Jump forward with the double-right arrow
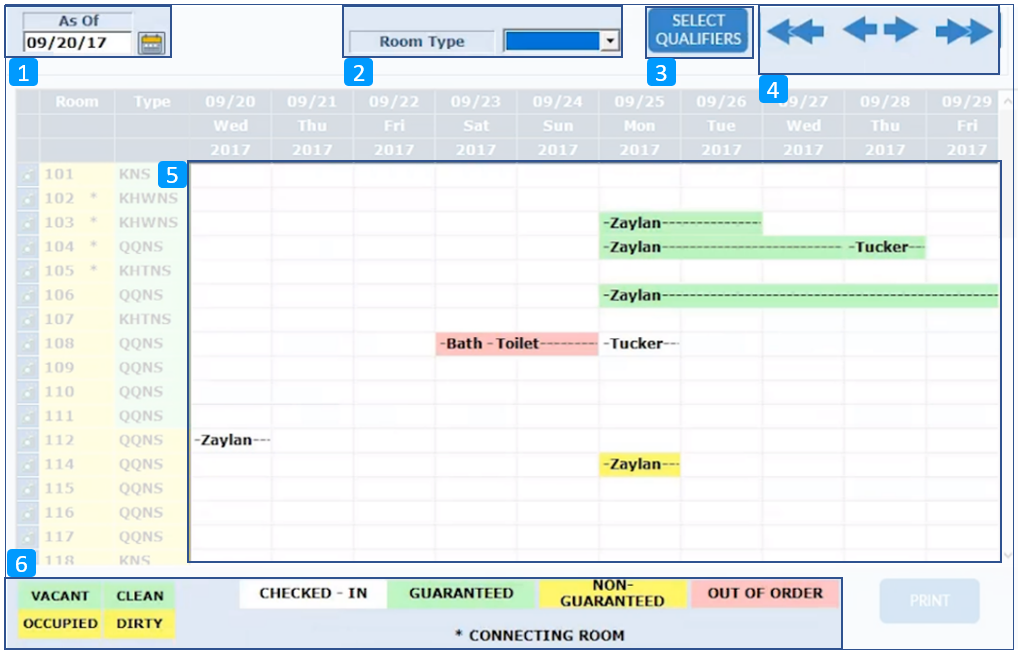 tap(964, 31)
